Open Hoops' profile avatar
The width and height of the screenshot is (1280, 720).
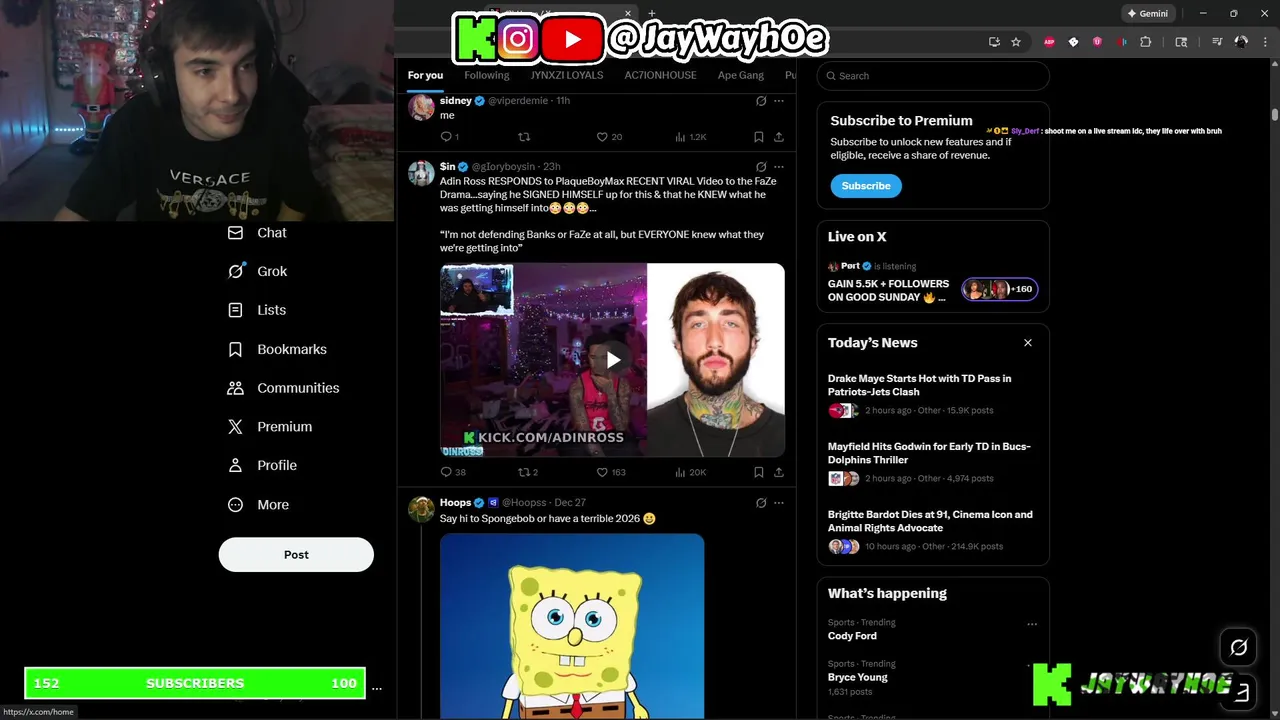(421, 509)
